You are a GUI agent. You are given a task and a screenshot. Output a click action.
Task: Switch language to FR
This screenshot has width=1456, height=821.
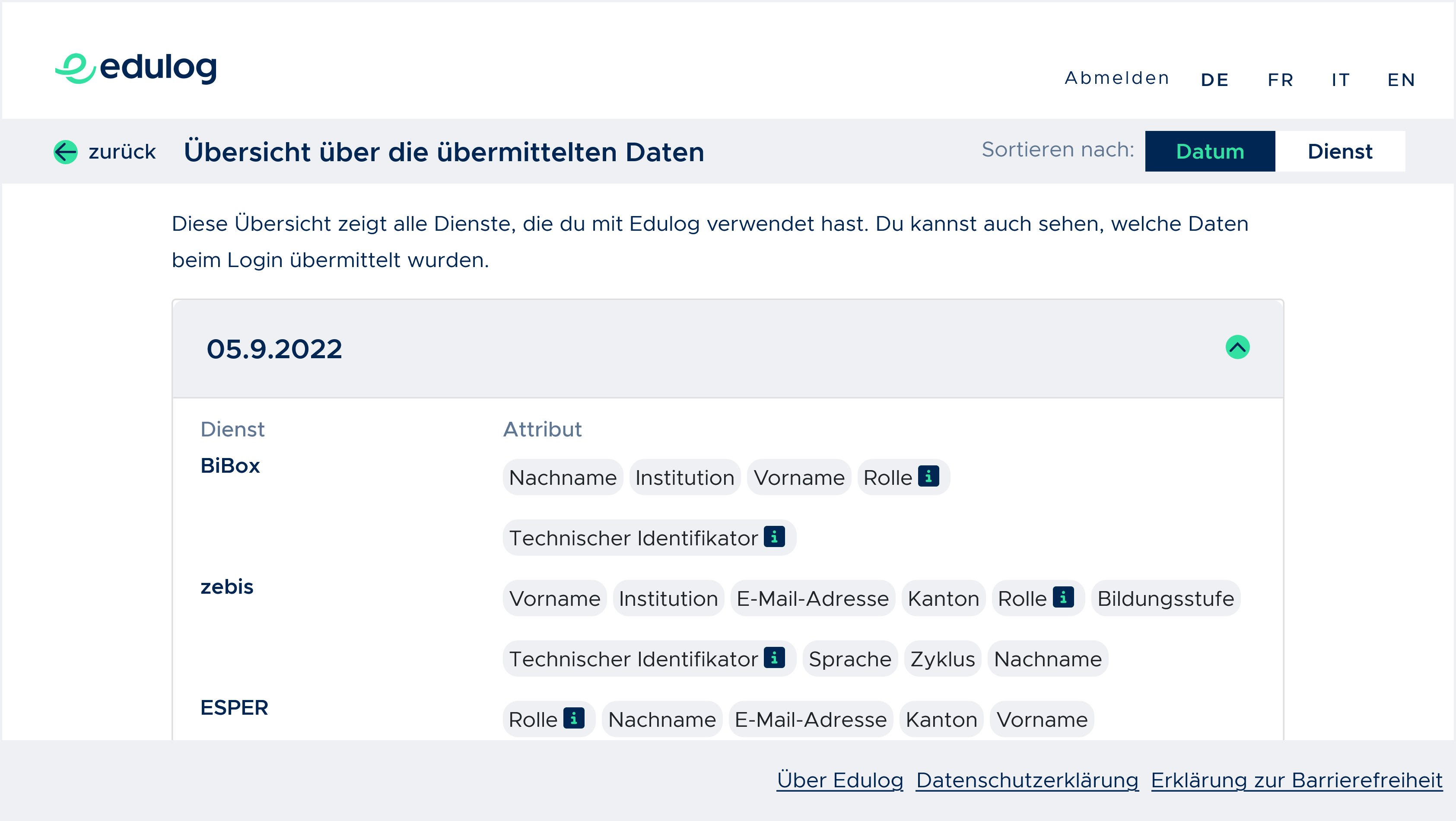pos(1281,80)
